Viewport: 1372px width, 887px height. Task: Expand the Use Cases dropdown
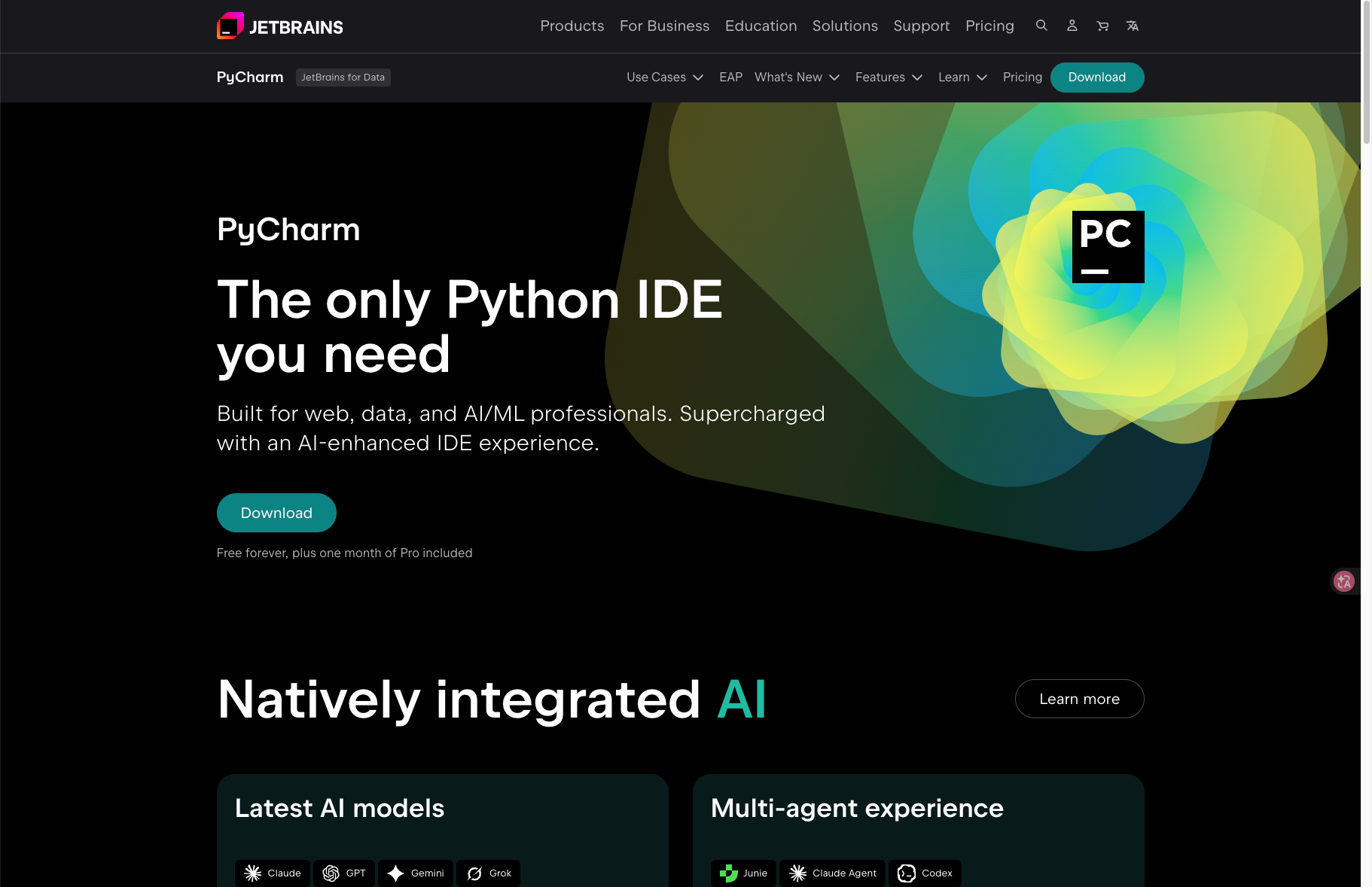click(665, 78)
